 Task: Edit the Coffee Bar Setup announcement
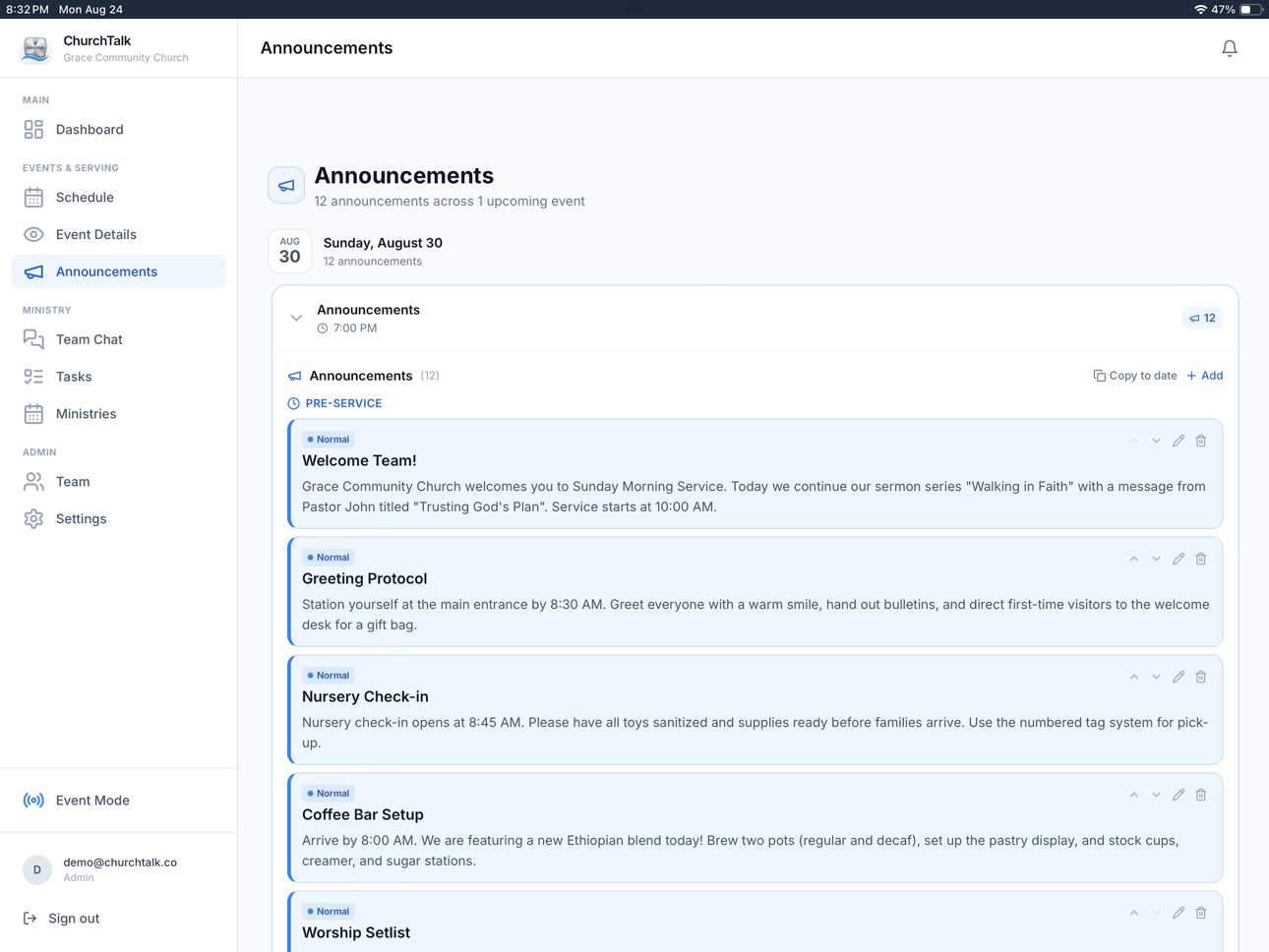point(1178,796)
